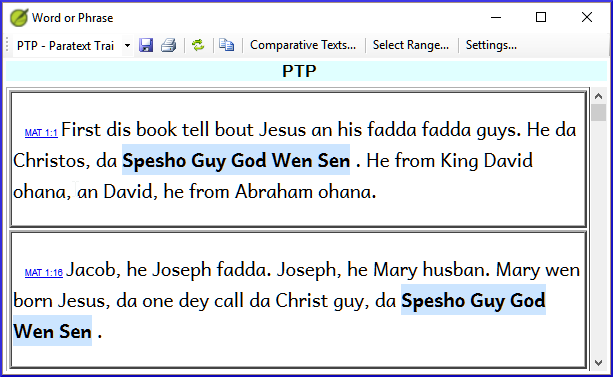
Task: Click "Jacob," in the MAT 1:16 verse
Action: [93, 270]
